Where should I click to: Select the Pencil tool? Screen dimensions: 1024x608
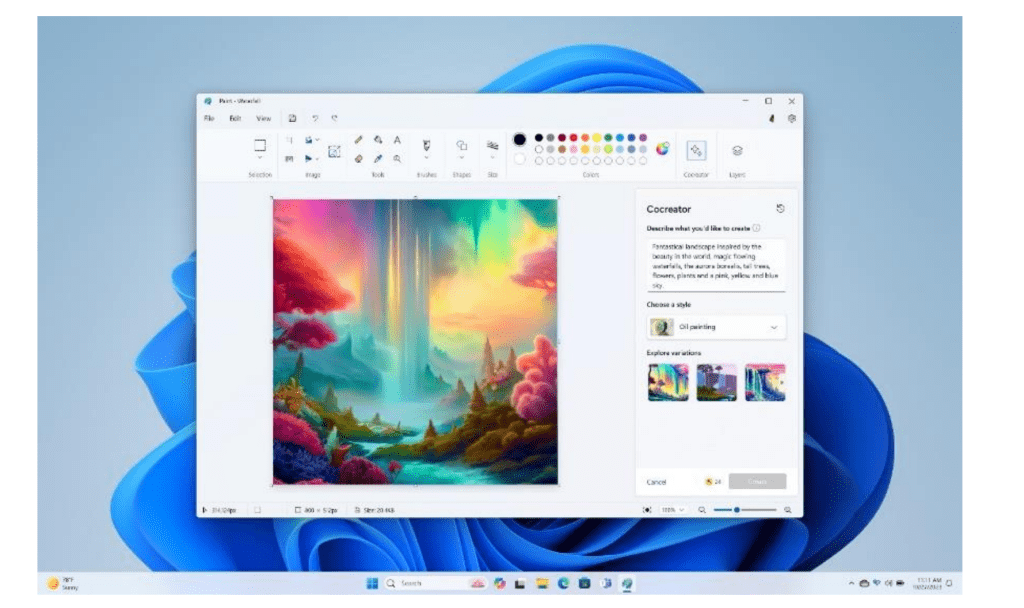[x=360, y=140]
